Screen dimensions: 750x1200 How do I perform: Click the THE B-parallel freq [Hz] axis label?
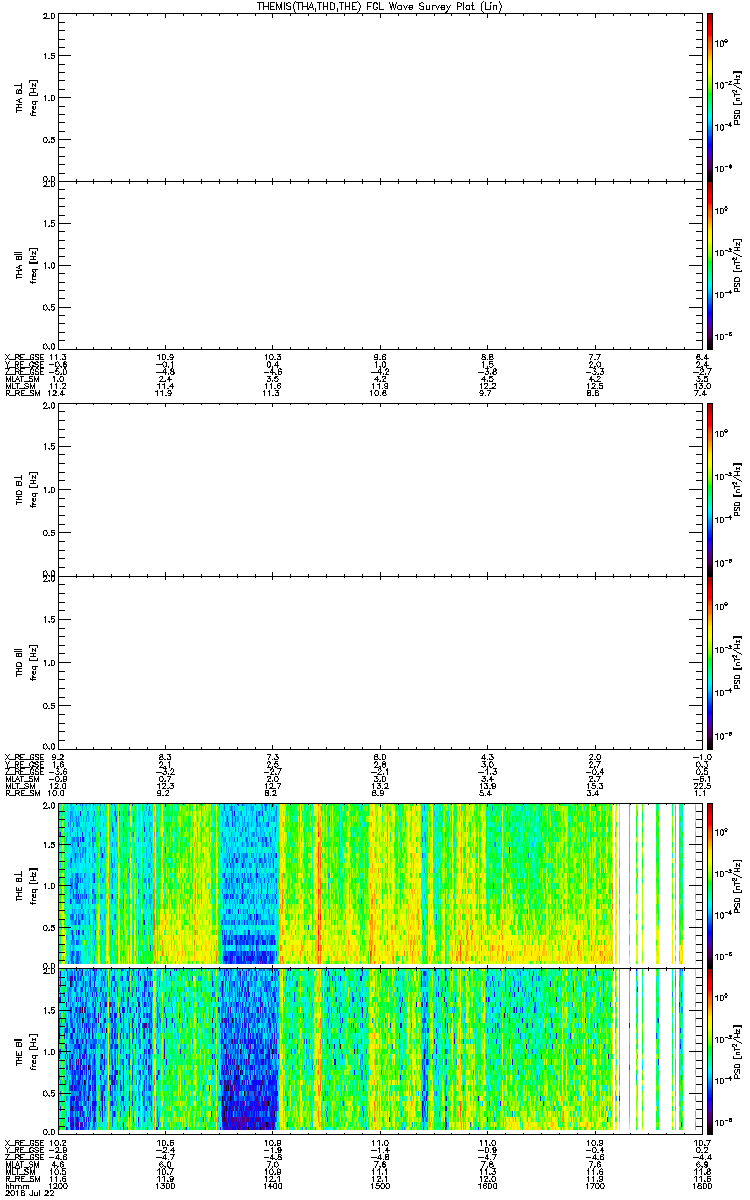point(36,1049)
